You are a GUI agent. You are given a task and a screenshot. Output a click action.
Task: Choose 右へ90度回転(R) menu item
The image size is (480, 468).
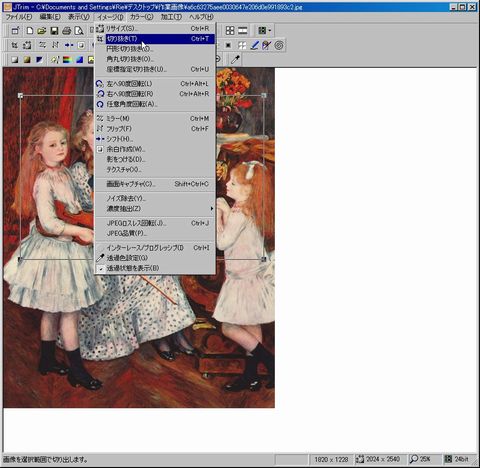155,94
